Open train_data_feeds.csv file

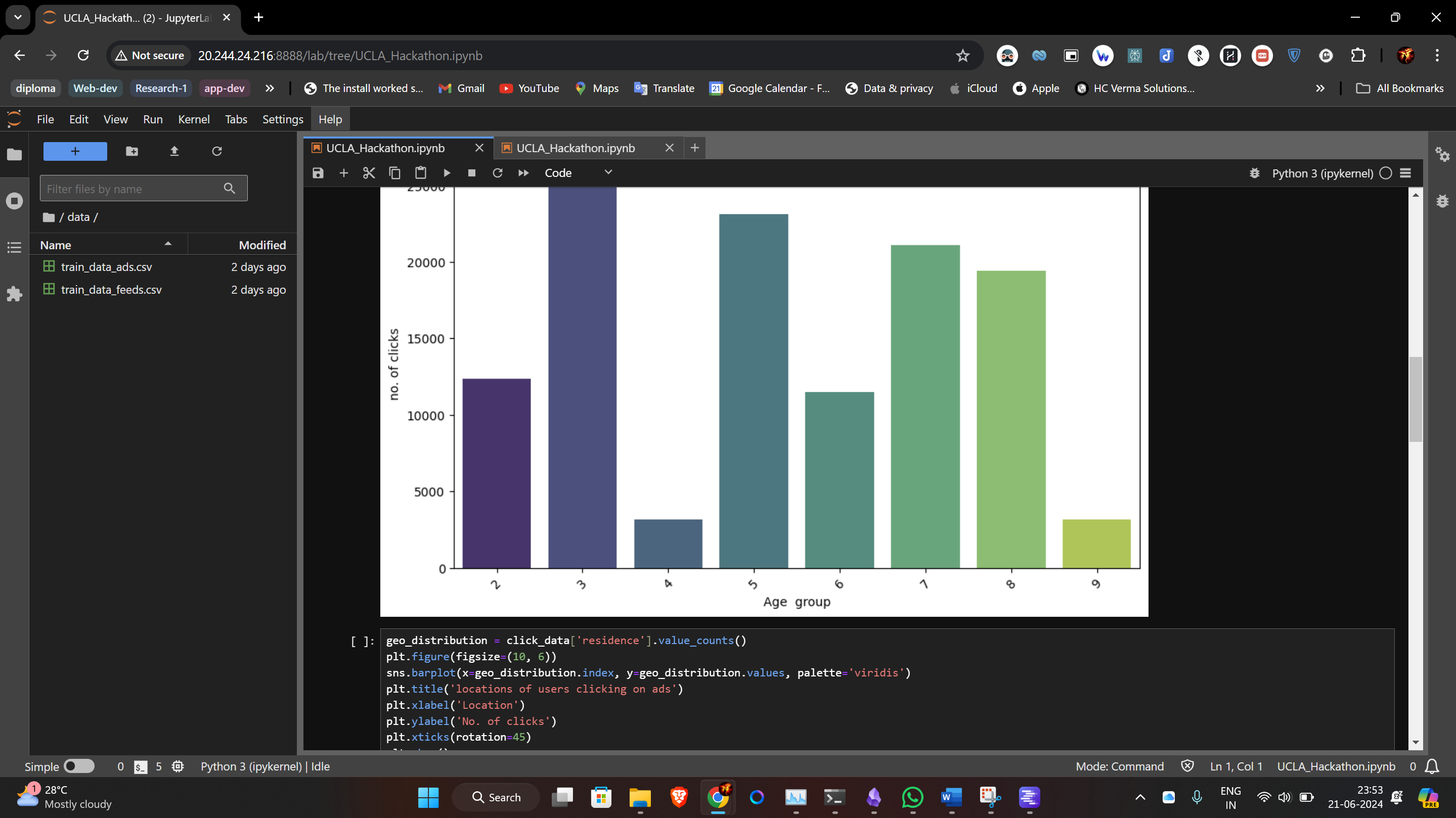111,289
